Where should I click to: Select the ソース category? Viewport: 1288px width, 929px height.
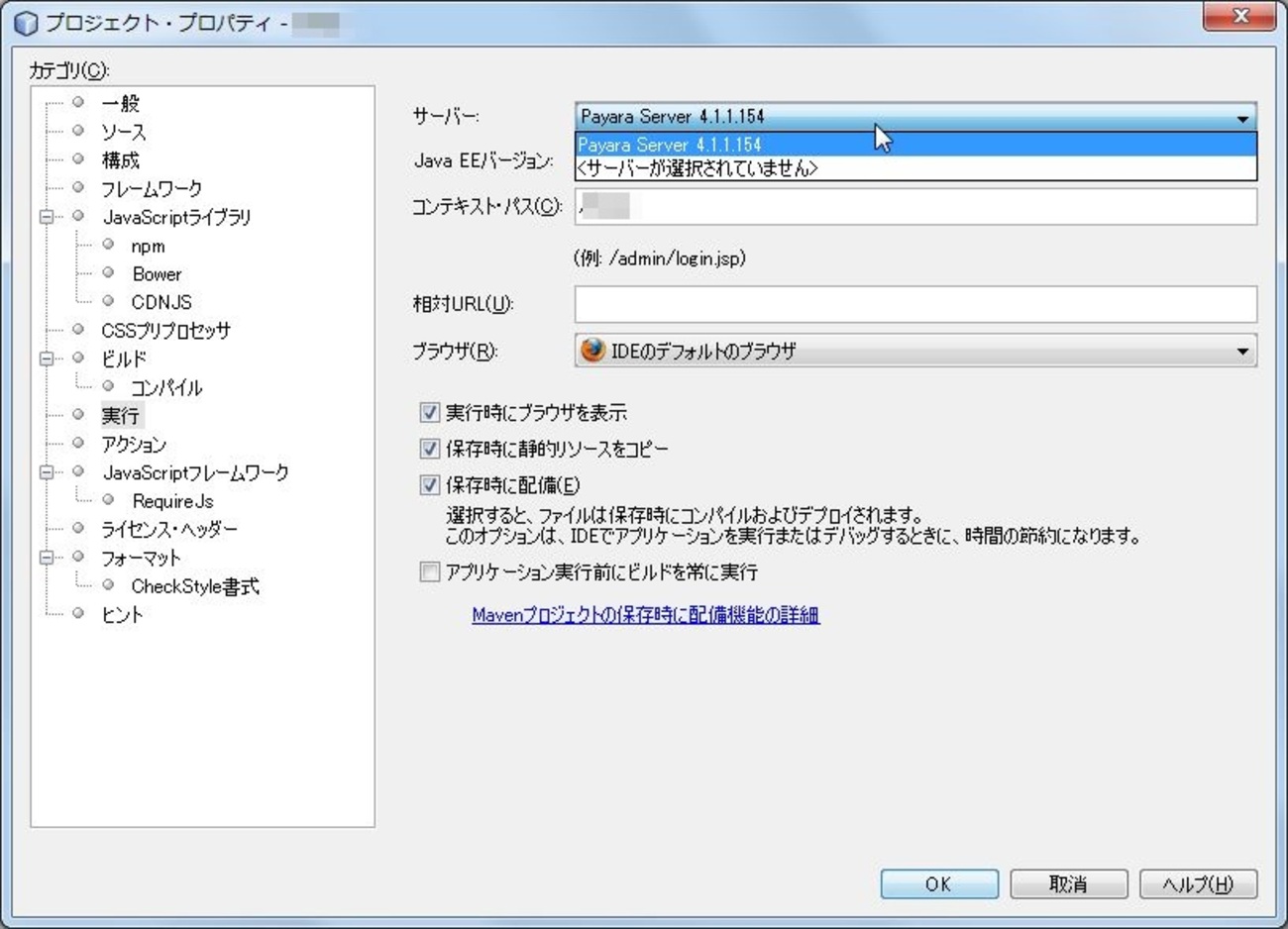123,132
